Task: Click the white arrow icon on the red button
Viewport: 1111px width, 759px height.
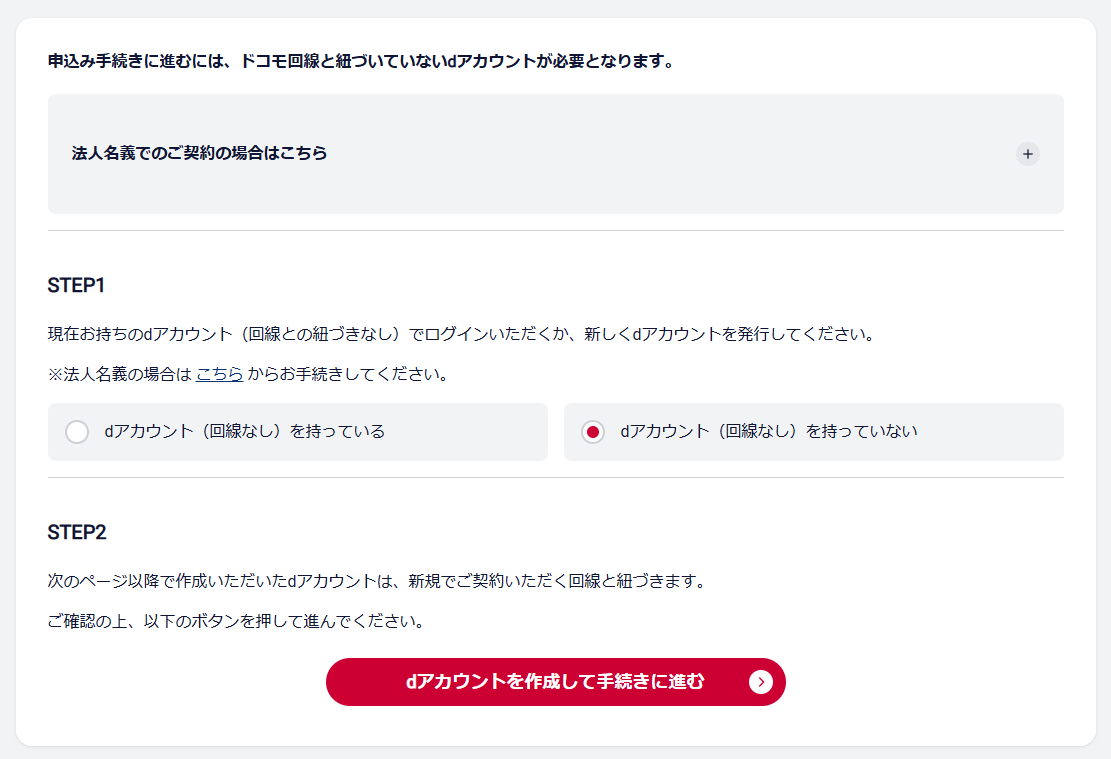Action: [x=760, y=682]
